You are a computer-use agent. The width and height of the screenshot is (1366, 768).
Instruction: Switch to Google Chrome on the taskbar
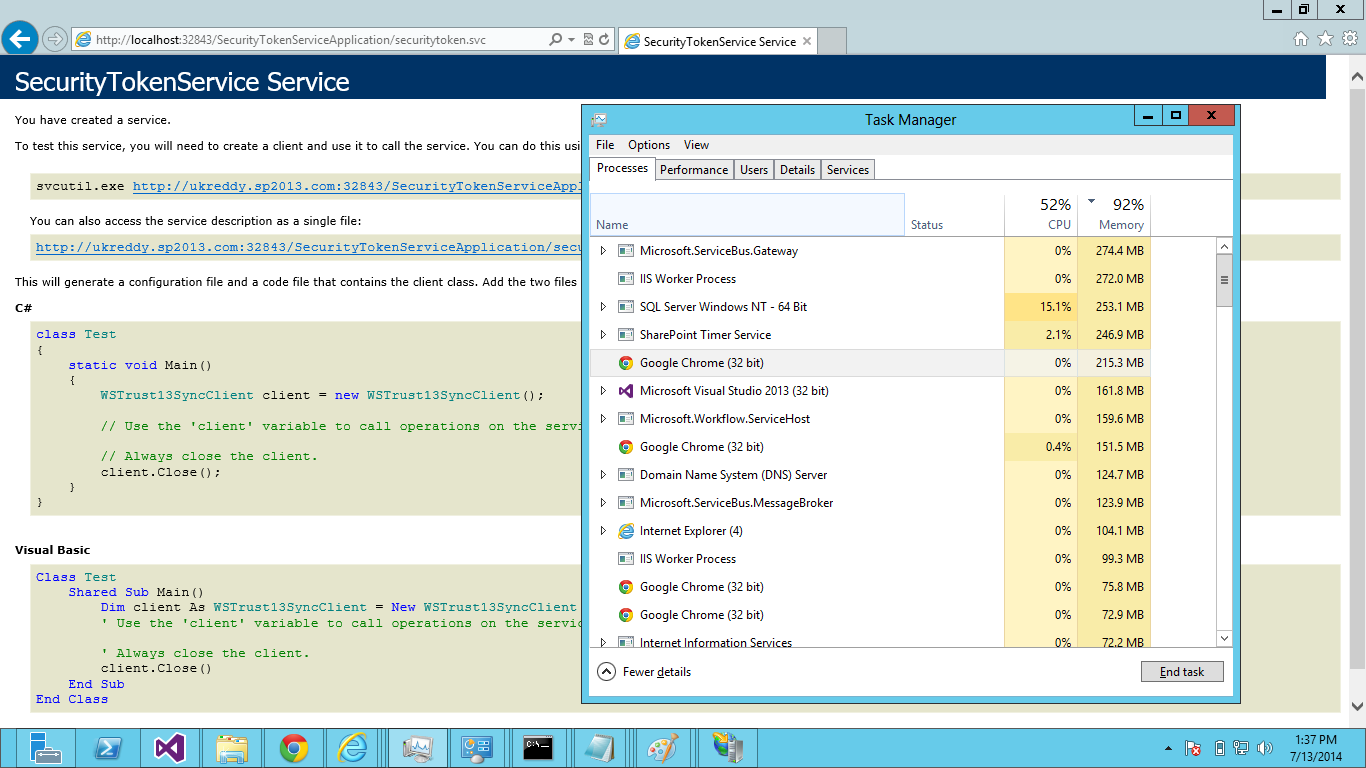coord(294,747)
